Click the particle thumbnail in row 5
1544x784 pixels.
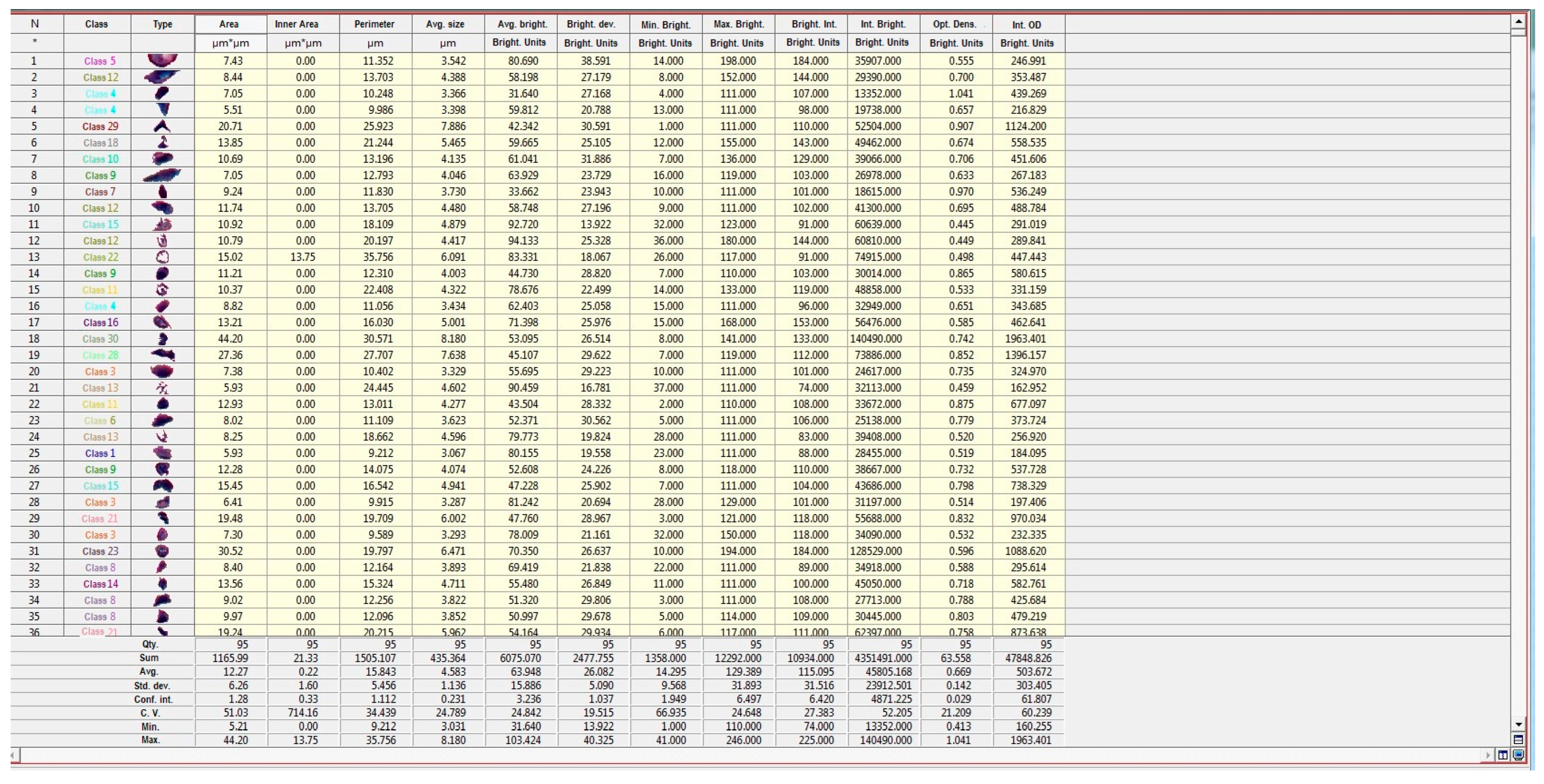tap(162, 126)
